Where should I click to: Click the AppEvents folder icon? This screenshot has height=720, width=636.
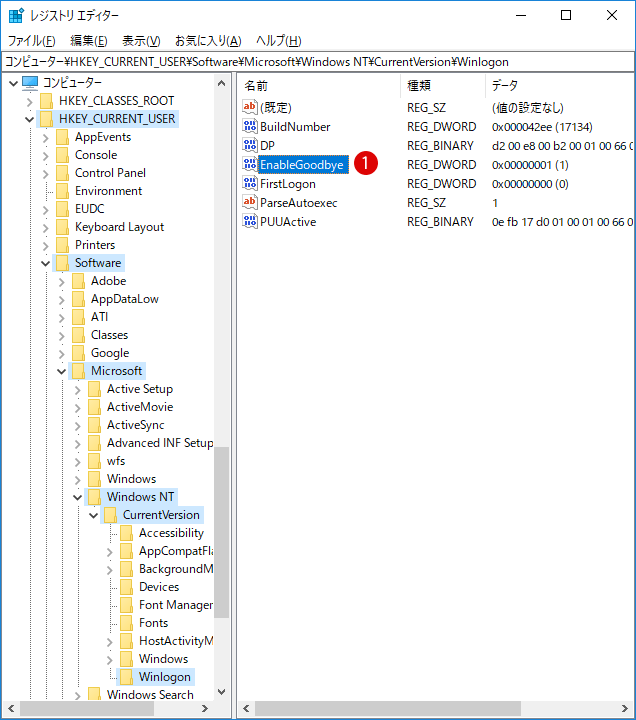(62, 137)
